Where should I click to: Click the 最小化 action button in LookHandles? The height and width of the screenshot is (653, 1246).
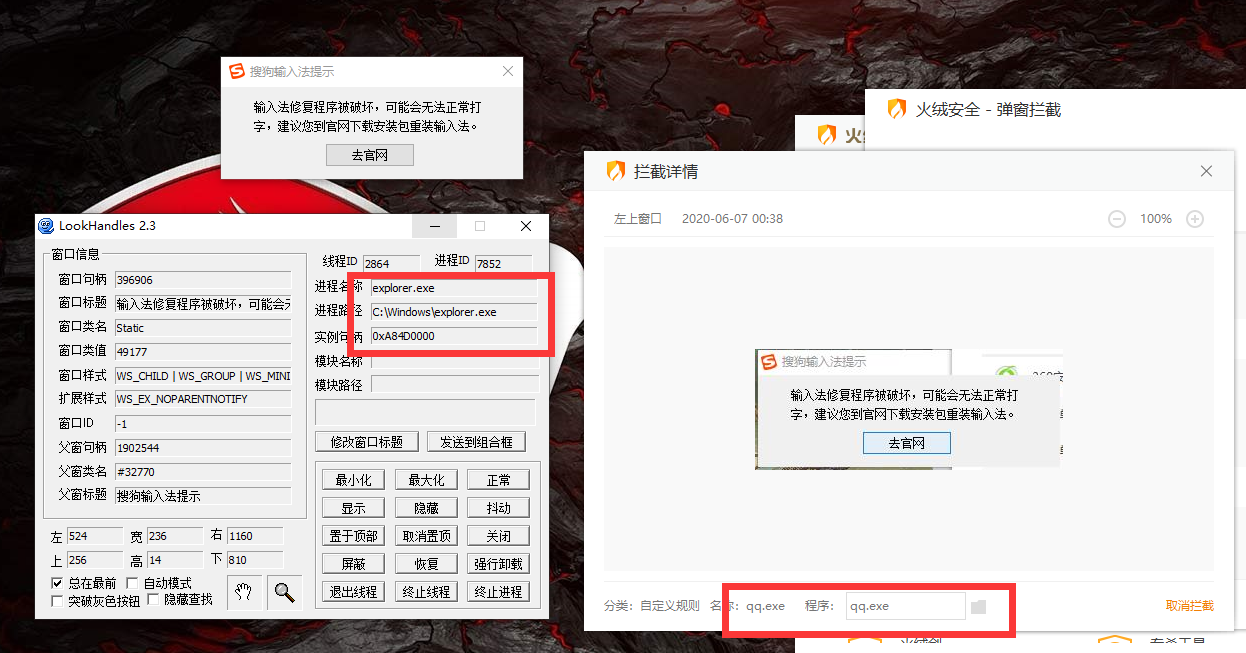353,480
